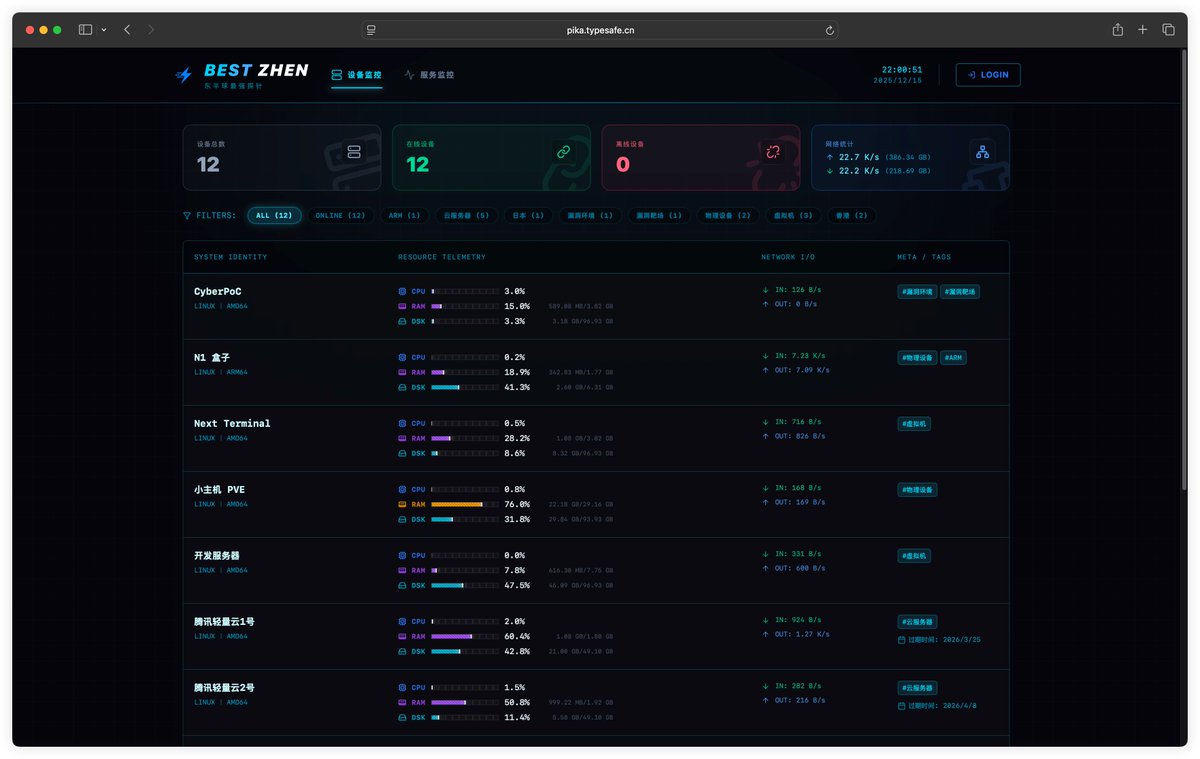The height and width of the screenshot is (759, 1200).
Task: Click the 开发服务器 DSK usage bar
Action: pyautogui.click(x=465, y=585)
